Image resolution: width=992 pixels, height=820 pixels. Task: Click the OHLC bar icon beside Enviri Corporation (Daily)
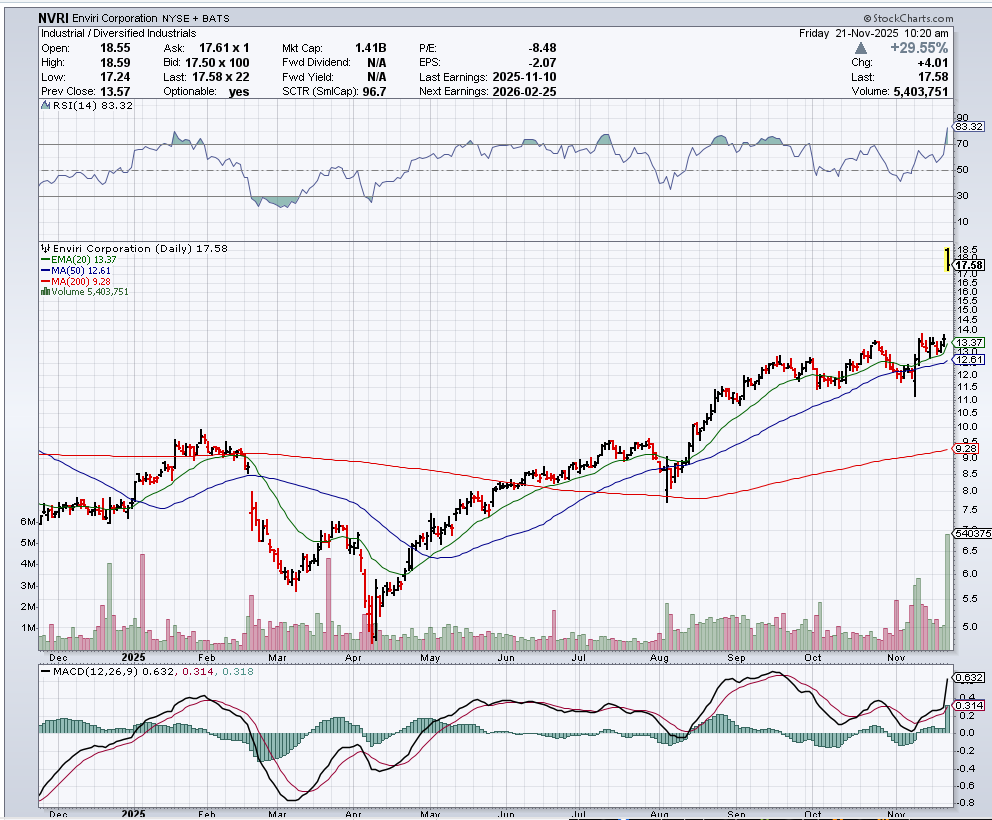(44, 248)
